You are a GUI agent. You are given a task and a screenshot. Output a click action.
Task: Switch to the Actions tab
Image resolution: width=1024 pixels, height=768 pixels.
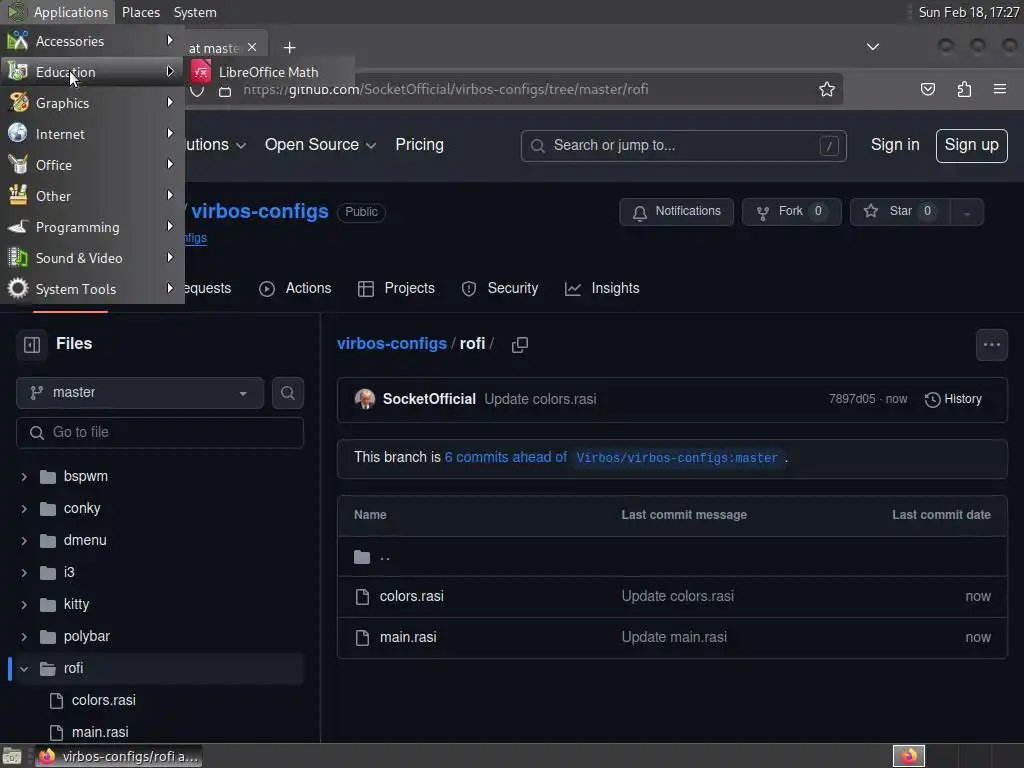pyautogui.click(x=295, y=289)
